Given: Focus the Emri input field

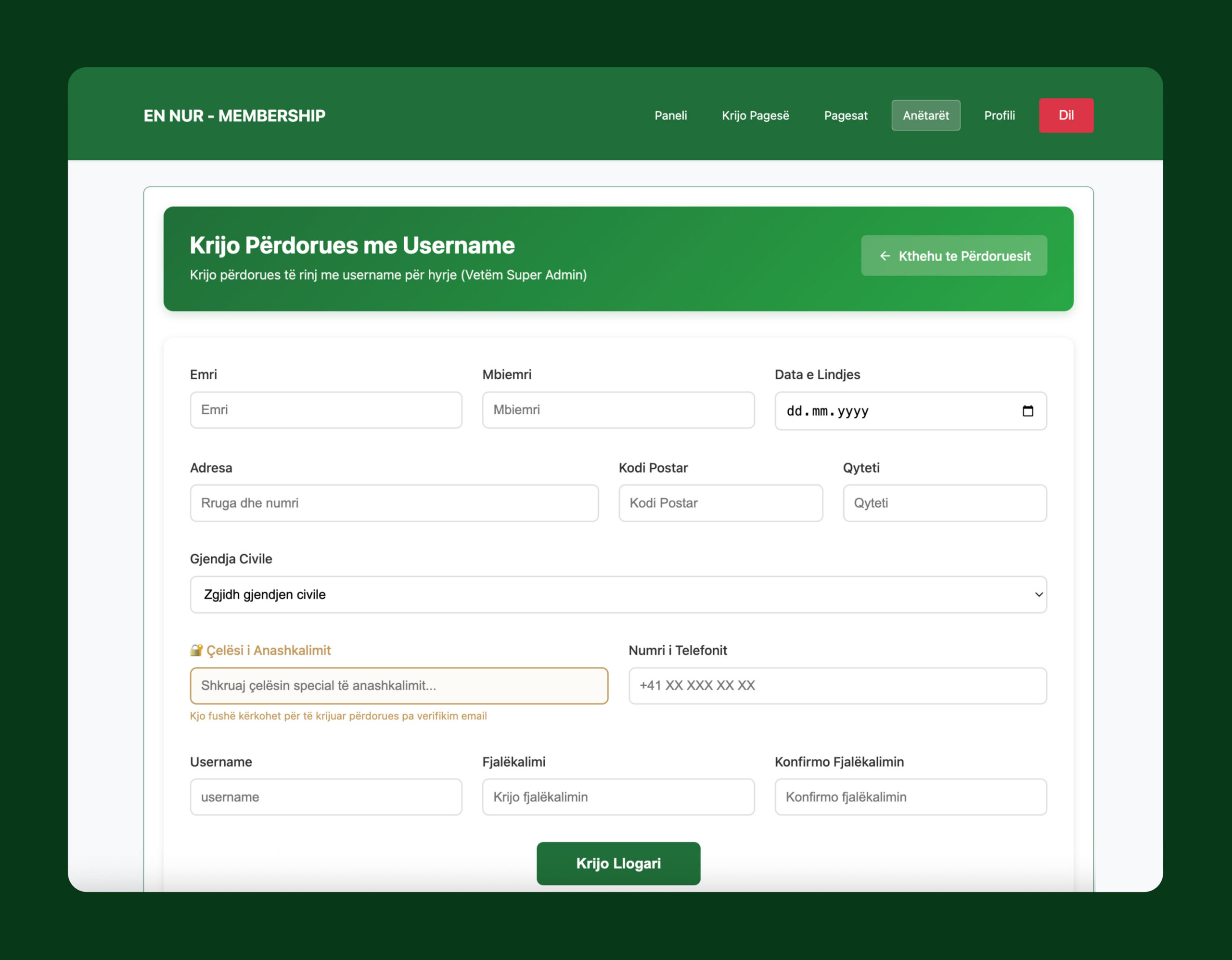Looking at the screenshot, I should (325, 410).
